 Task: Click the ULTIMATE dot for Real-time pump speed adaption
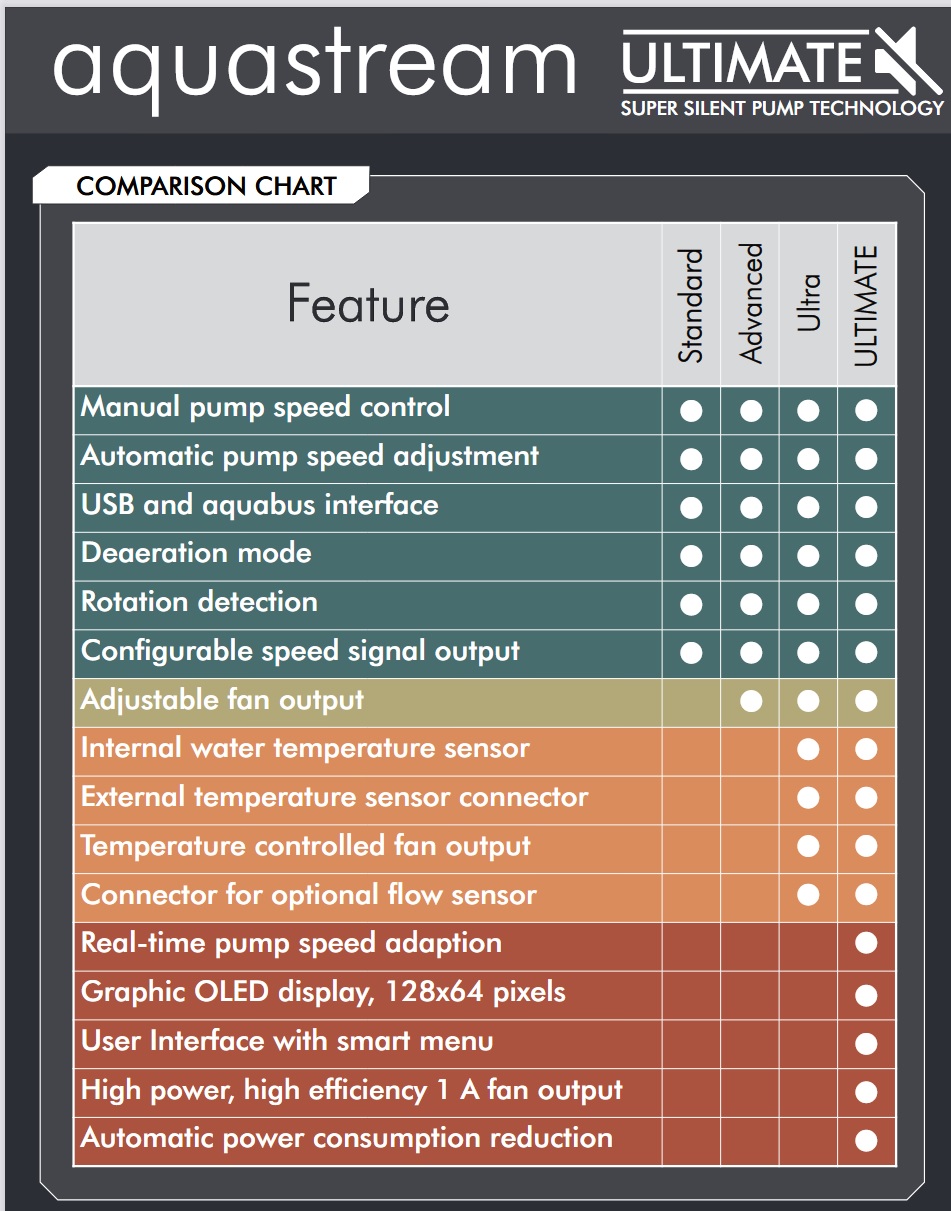[x=866, y=944]
